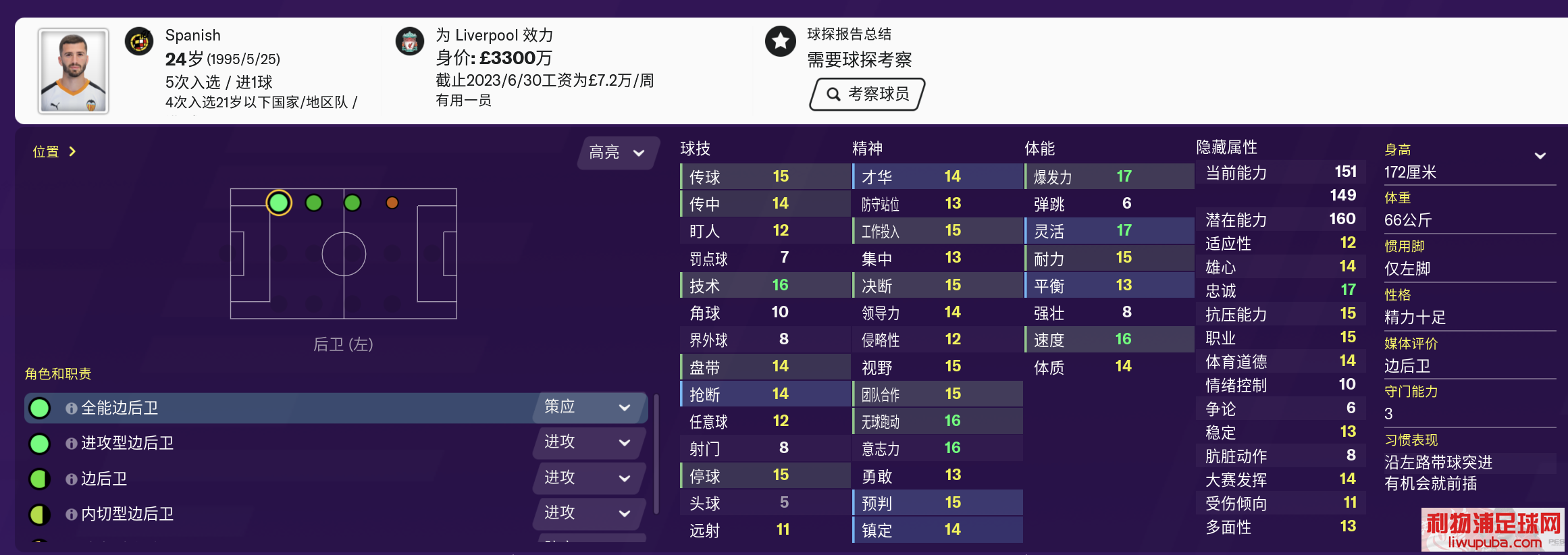Open 策应 duty dropdown for 全能边后卫
The image size is (1568, 555).
[x=589, y=407]
